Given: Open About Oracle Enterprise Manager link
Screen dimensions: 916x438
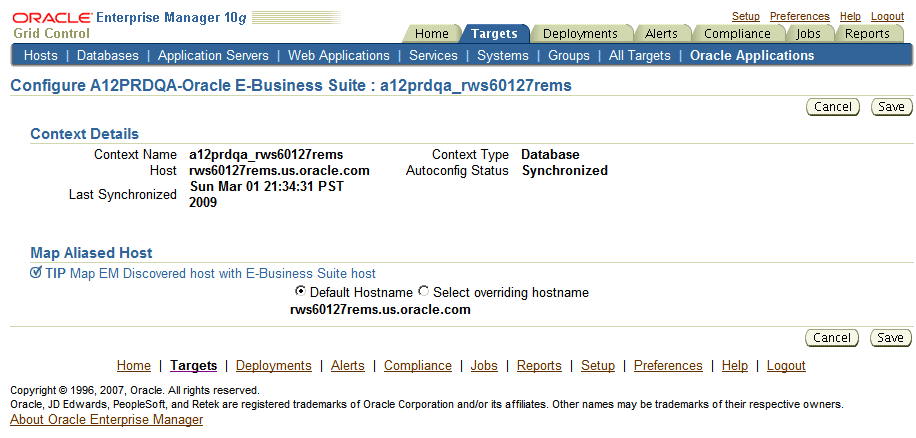Looking at the screenshot, I should [107, 419].
